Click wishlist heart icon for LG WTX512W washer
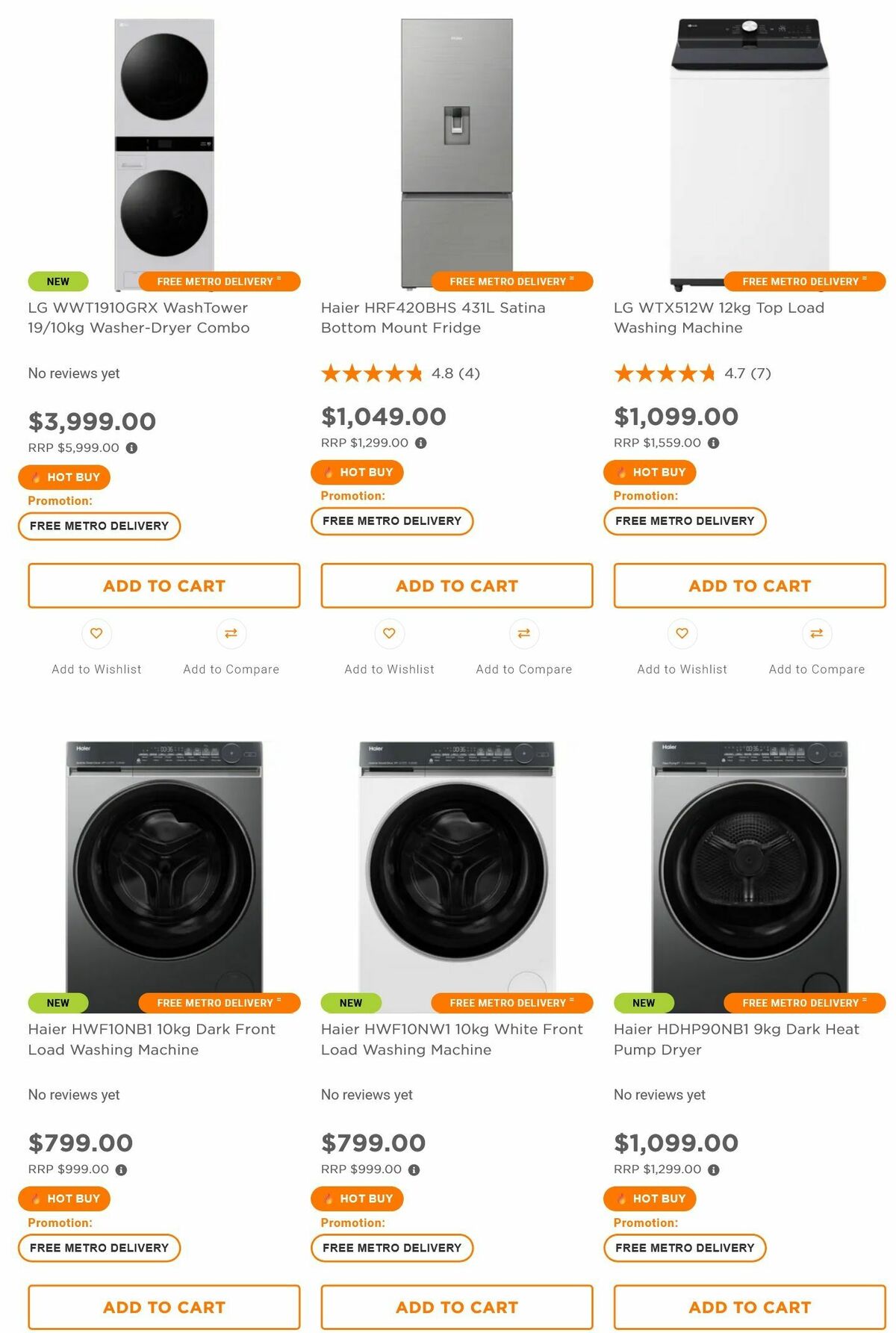 point(682,633)
